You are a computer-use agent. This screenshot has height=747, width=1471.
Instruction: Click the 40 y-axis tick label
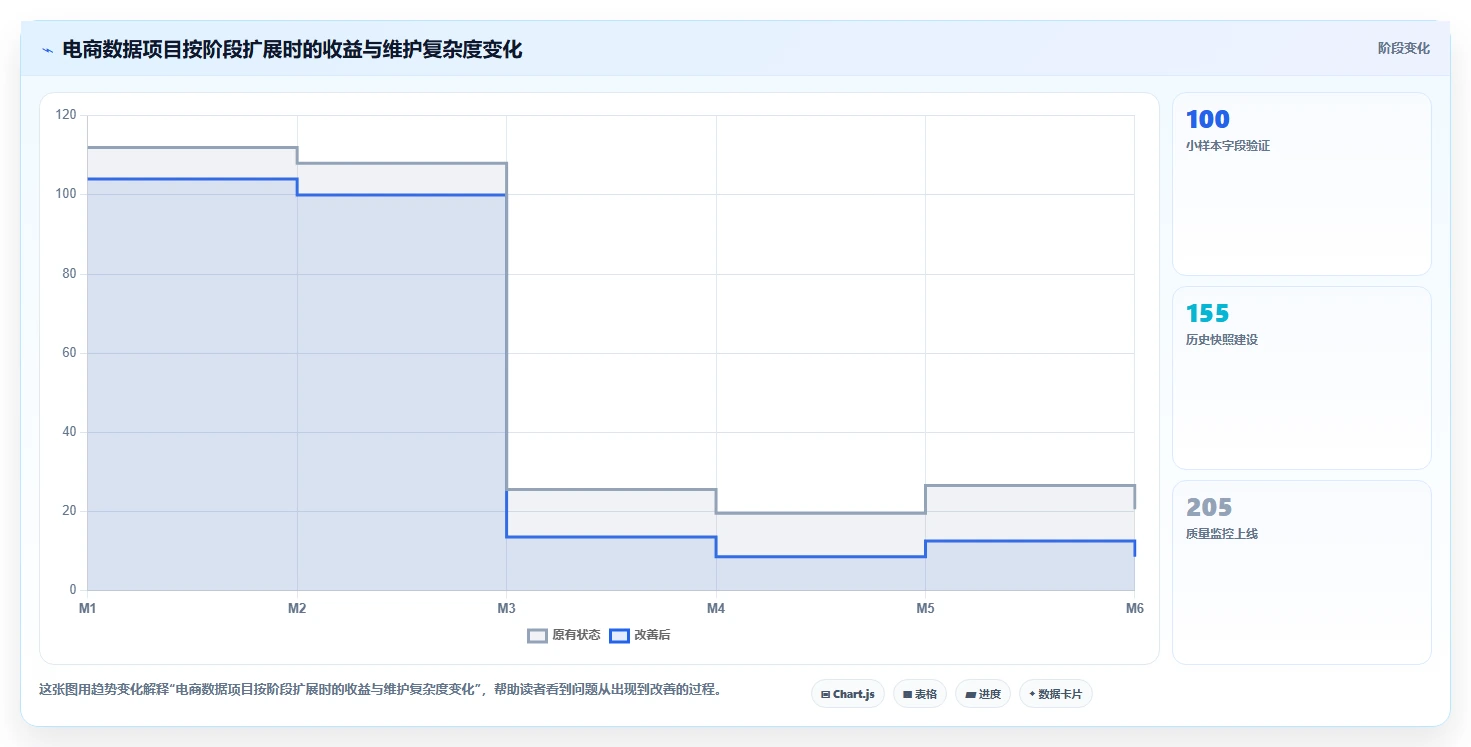[69, 432]
